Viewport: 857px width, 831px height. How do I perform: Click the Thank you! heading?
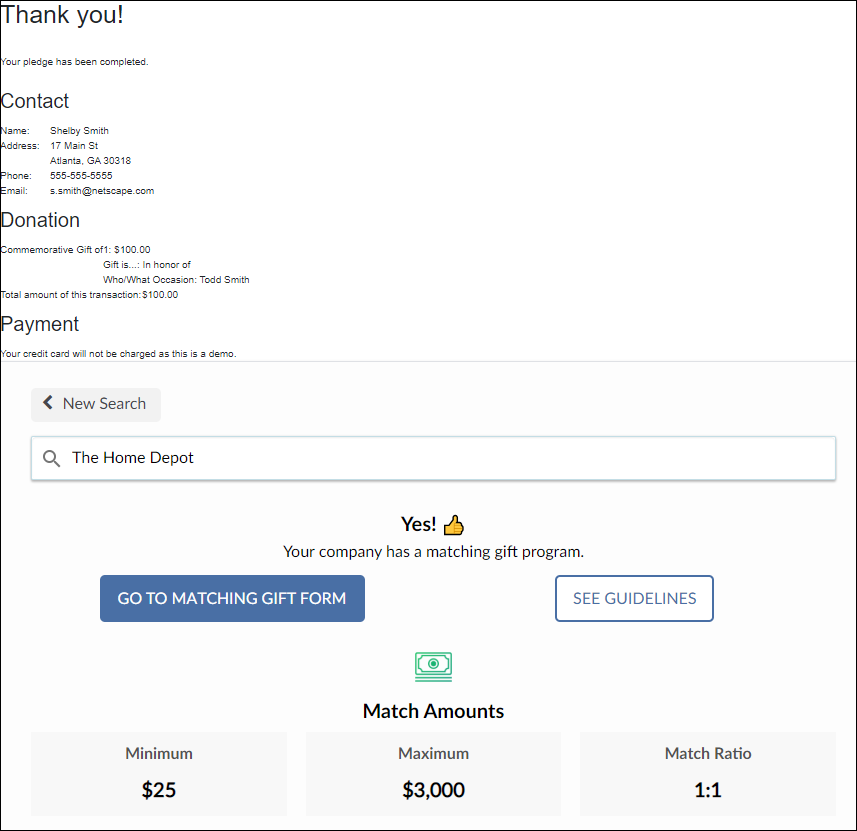[x=62, y=16]
